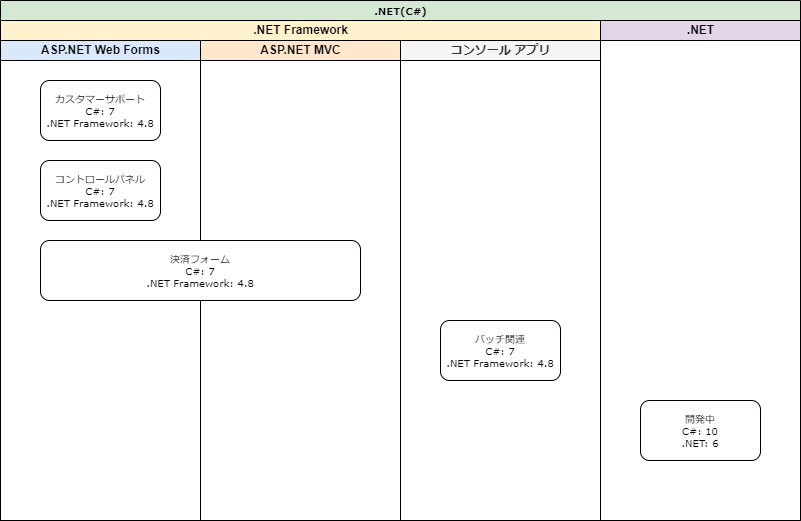
Task: Select the ASP.NET MVC header
Action: click(x=300, y=50)
